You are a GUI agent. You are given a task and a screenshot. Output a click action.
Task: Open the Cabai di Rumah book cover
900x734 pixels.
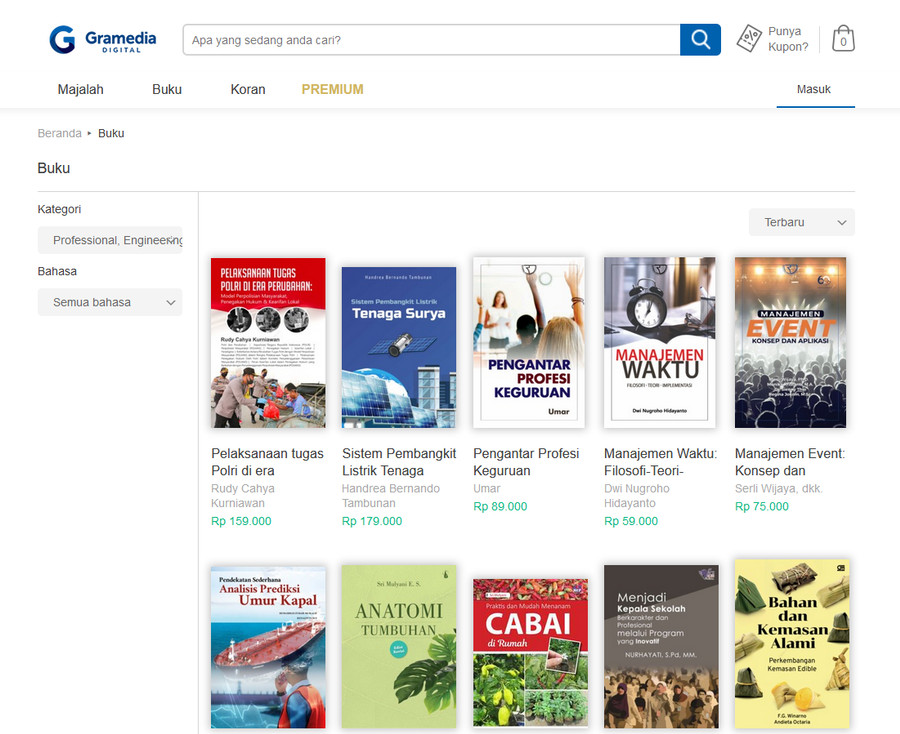pyautogui.click(x=529, y=652)
